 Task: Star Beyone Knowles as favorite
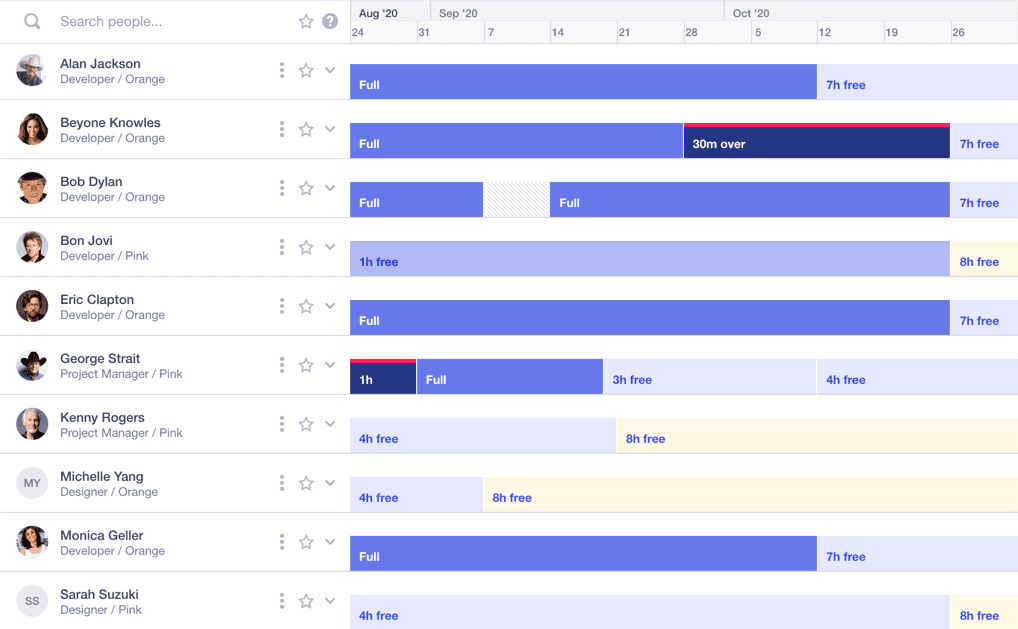pos(306,129)
